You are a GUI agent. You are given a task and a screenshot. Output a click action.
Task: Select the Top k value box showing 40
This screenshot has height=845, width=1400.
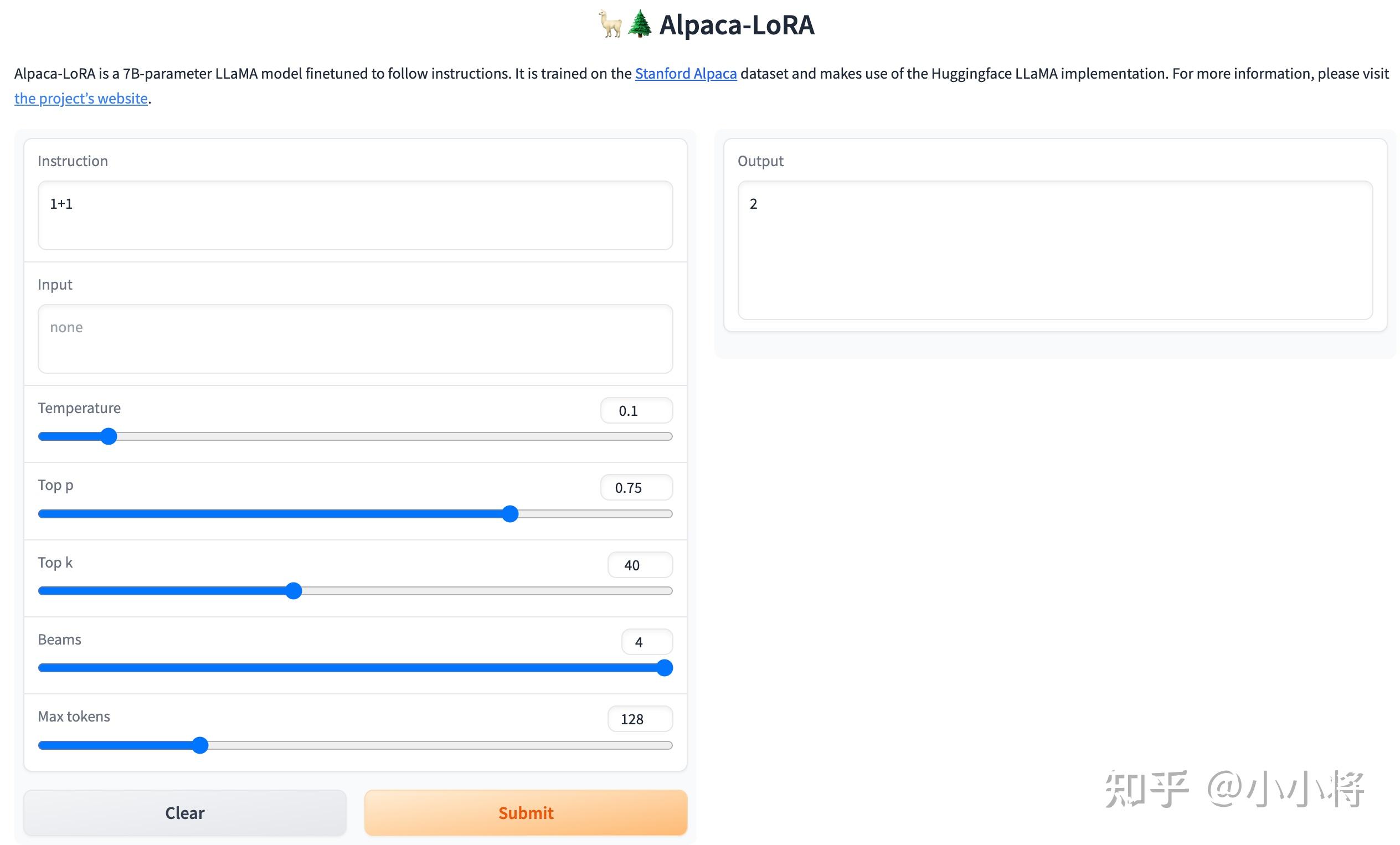(x=639, y=565)
